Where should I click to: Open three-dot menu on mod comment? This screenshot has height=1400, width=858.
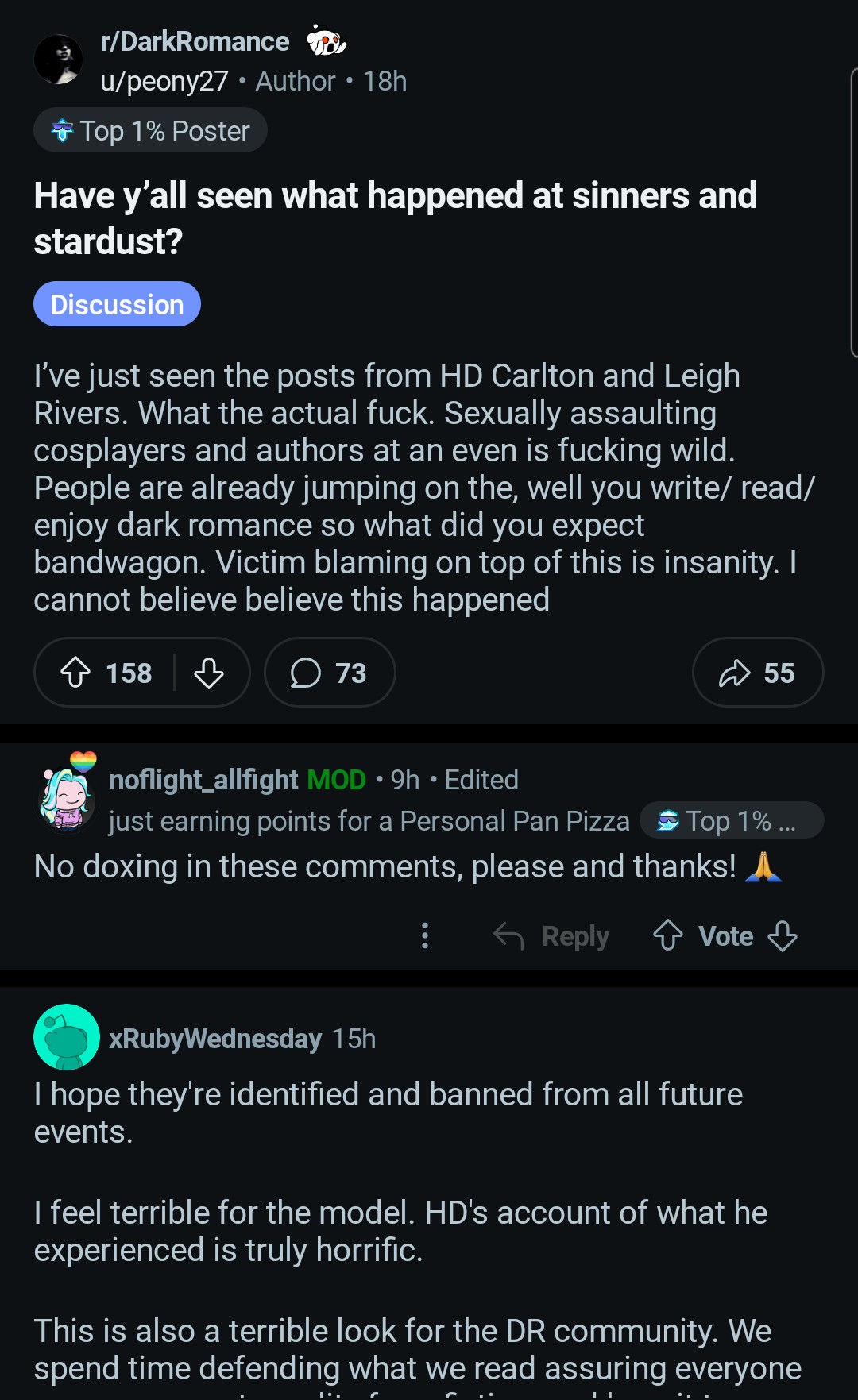[x=425, y=935]
